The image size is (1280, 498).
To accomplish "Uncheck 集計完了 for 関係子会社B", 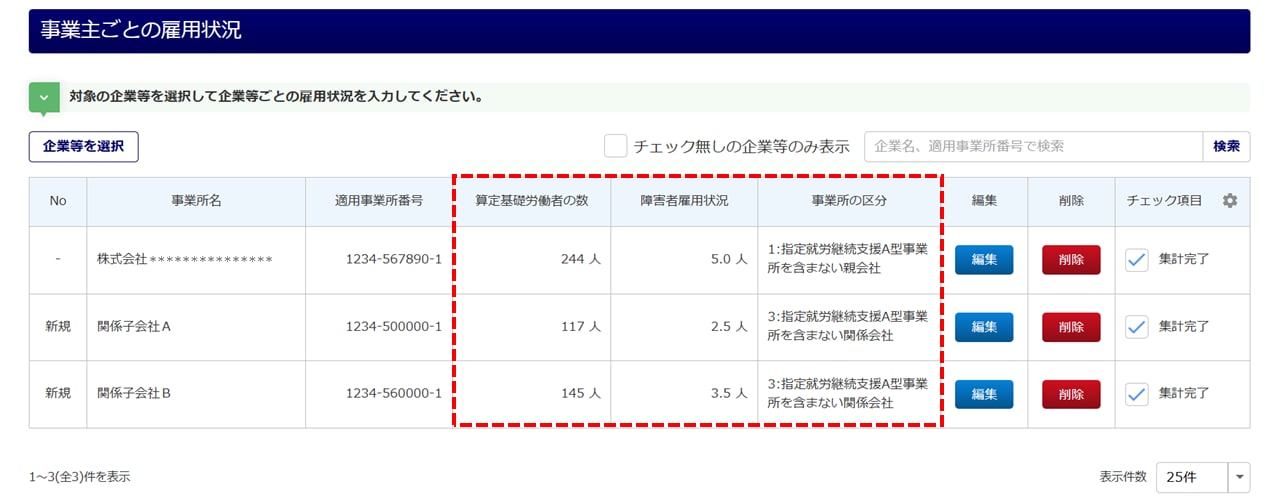I will click(1137, 394).
